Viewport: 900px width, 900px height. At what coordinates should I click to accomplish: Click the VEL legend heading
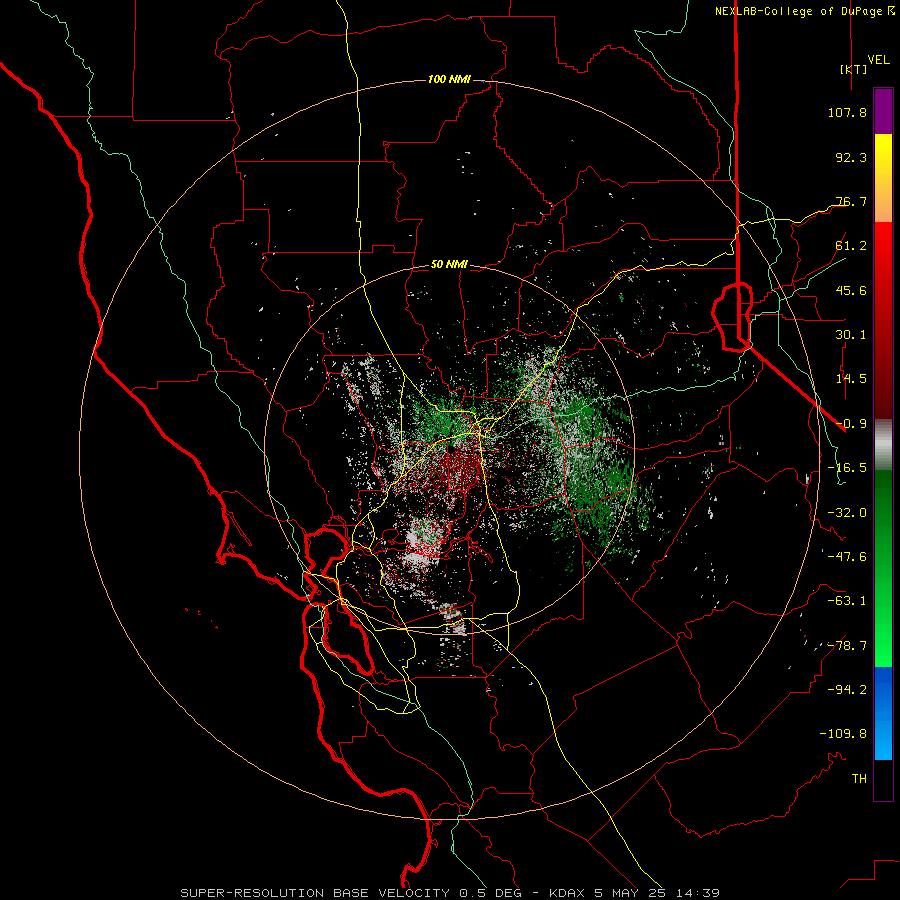coord(879,60)
